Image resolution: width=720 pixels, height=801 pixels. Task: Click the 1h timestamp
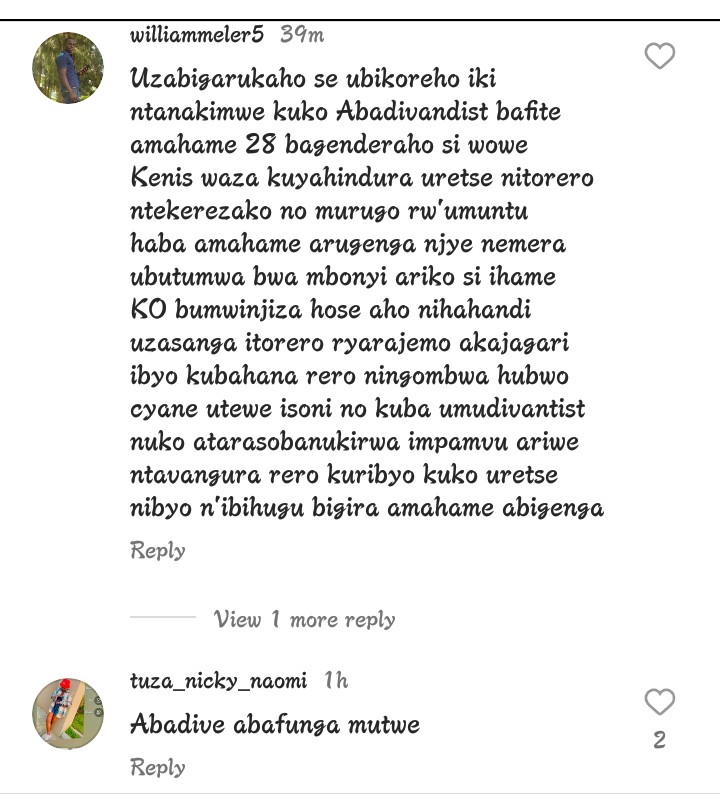336,680
